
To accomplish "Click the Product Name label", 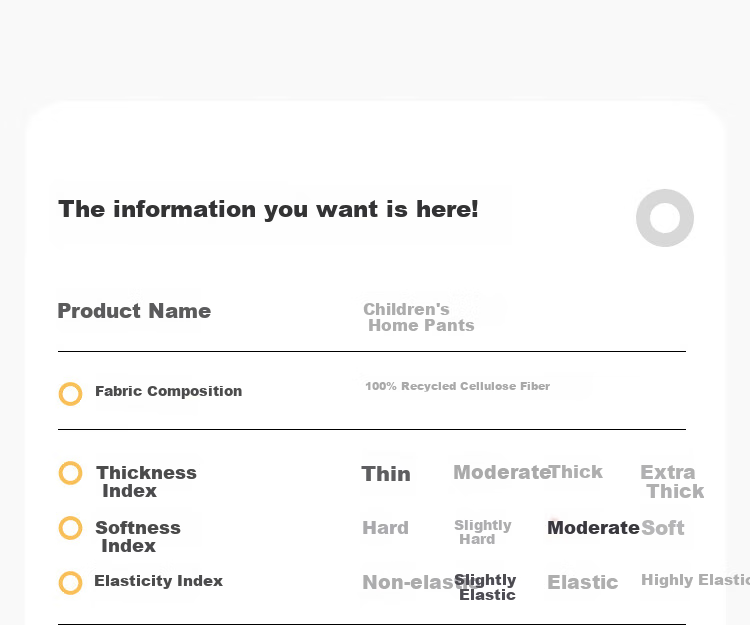I will [134, 311].
